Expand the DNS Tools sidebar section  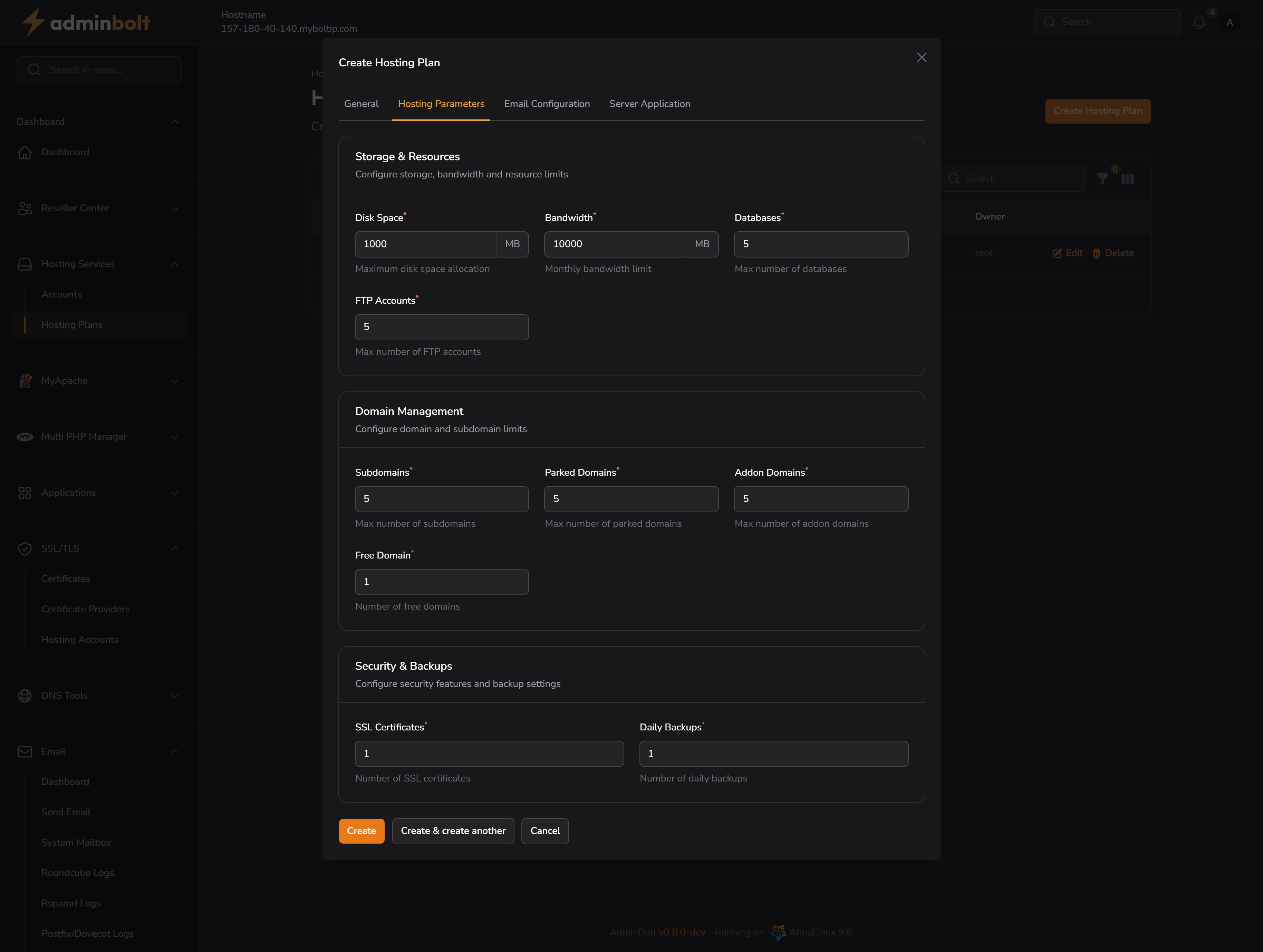pyautogui.click(x=175, y=696)
